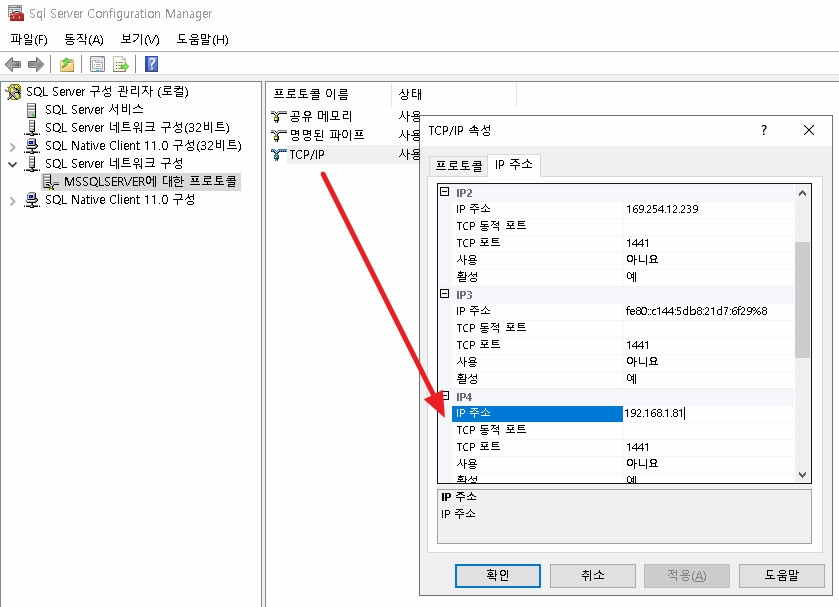This screenshot has height=607, width=839.
Task: Open the 동작(A) menu
Action: tap(84, 40)
